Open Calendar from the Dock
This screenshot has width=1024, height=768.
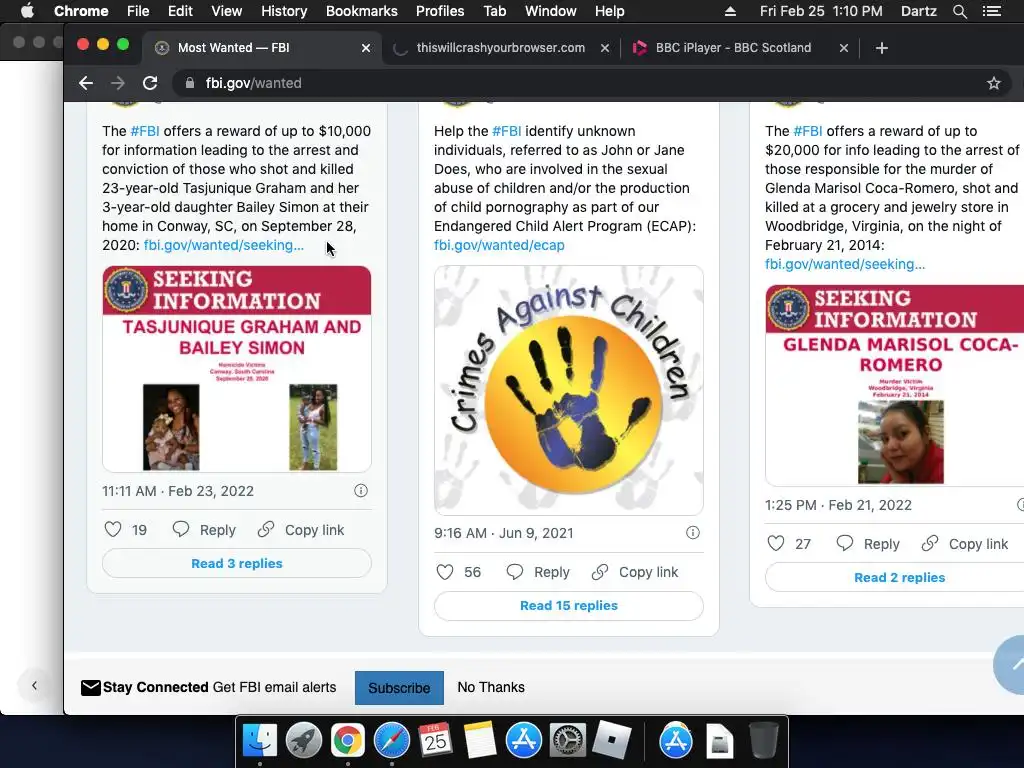(x=436, y=741)
